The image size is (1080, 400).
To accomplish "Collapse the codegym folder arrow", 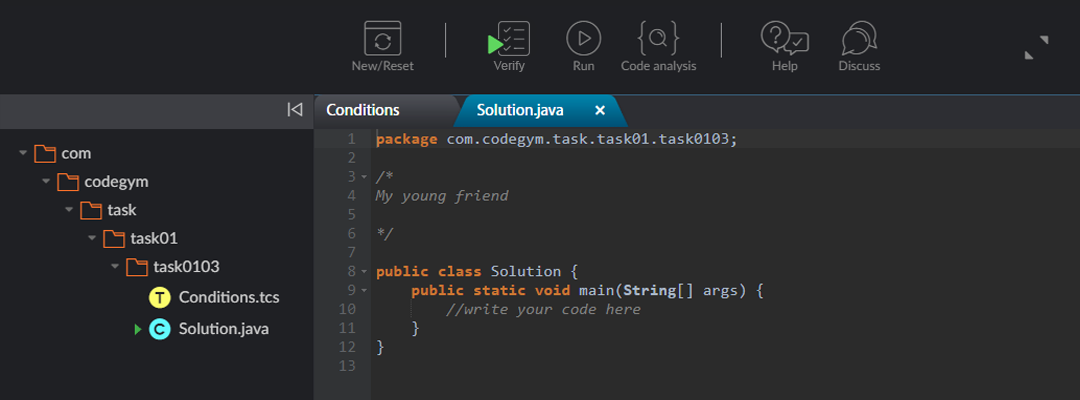I will click(x=46, y=182).
